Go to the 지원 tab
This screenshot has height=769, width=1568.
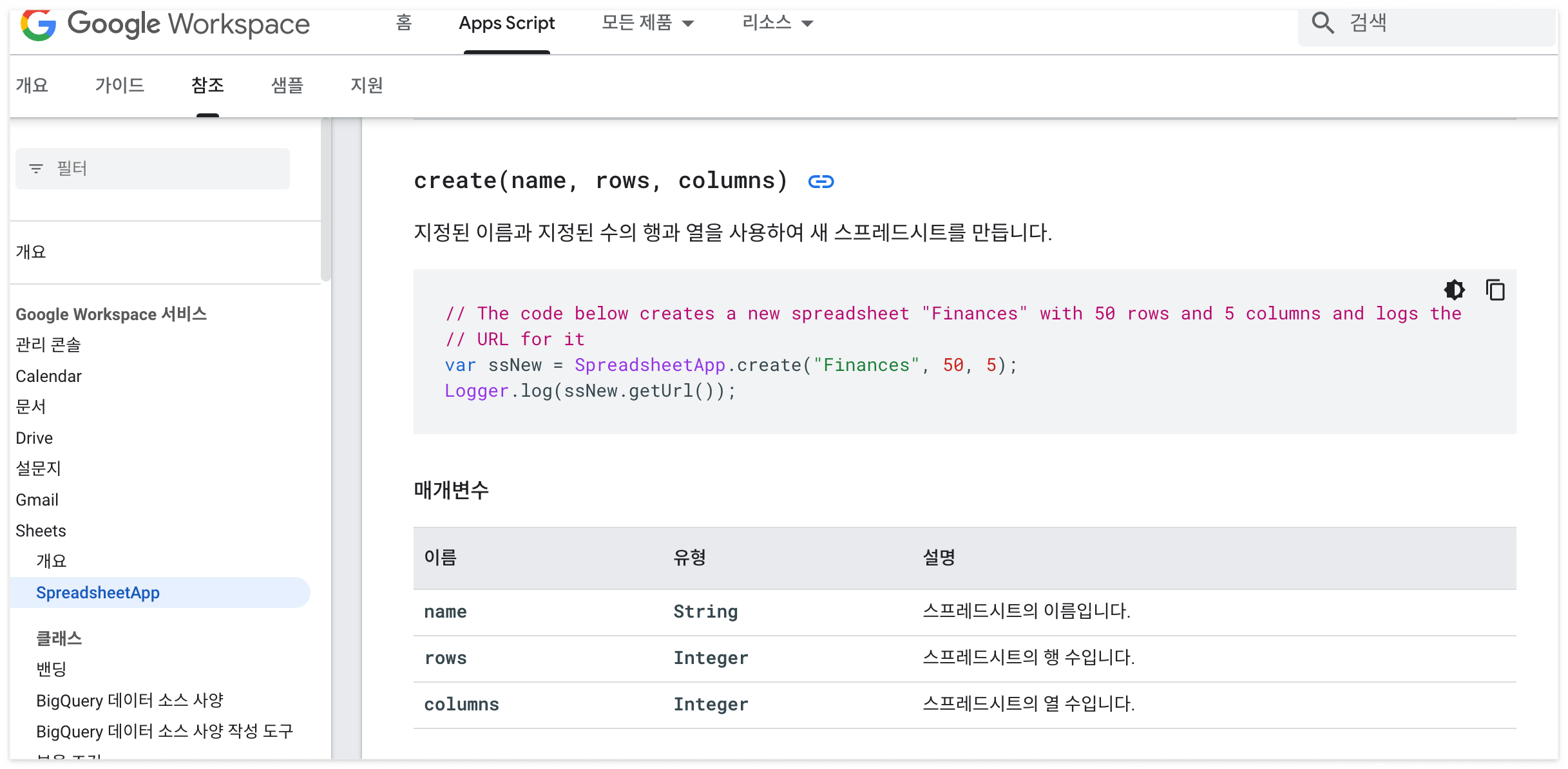coord(367,85)
